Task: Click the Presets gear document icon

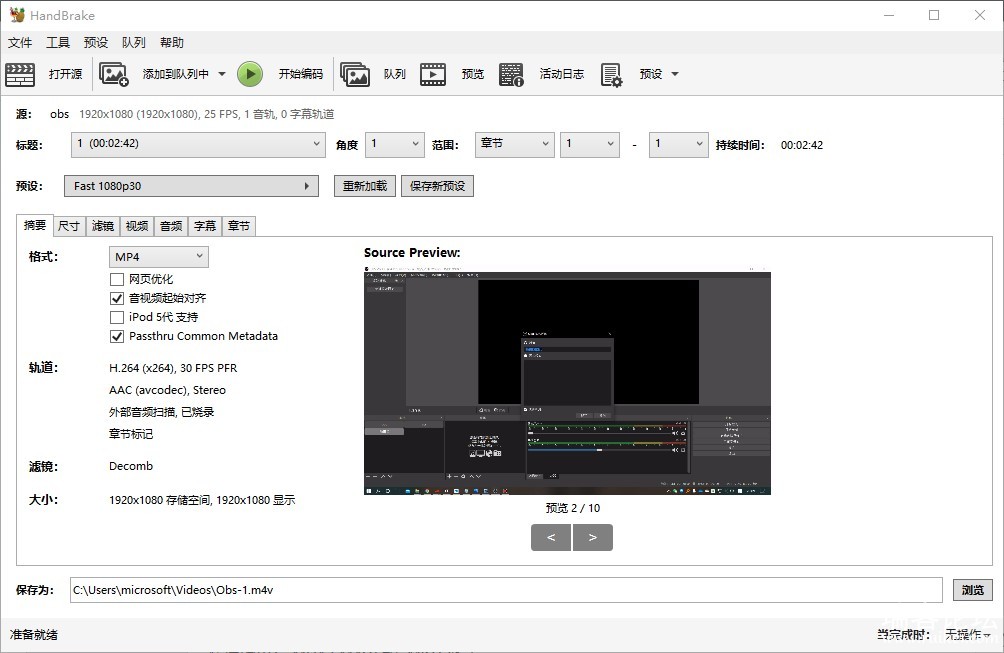Action: (612, 74)
